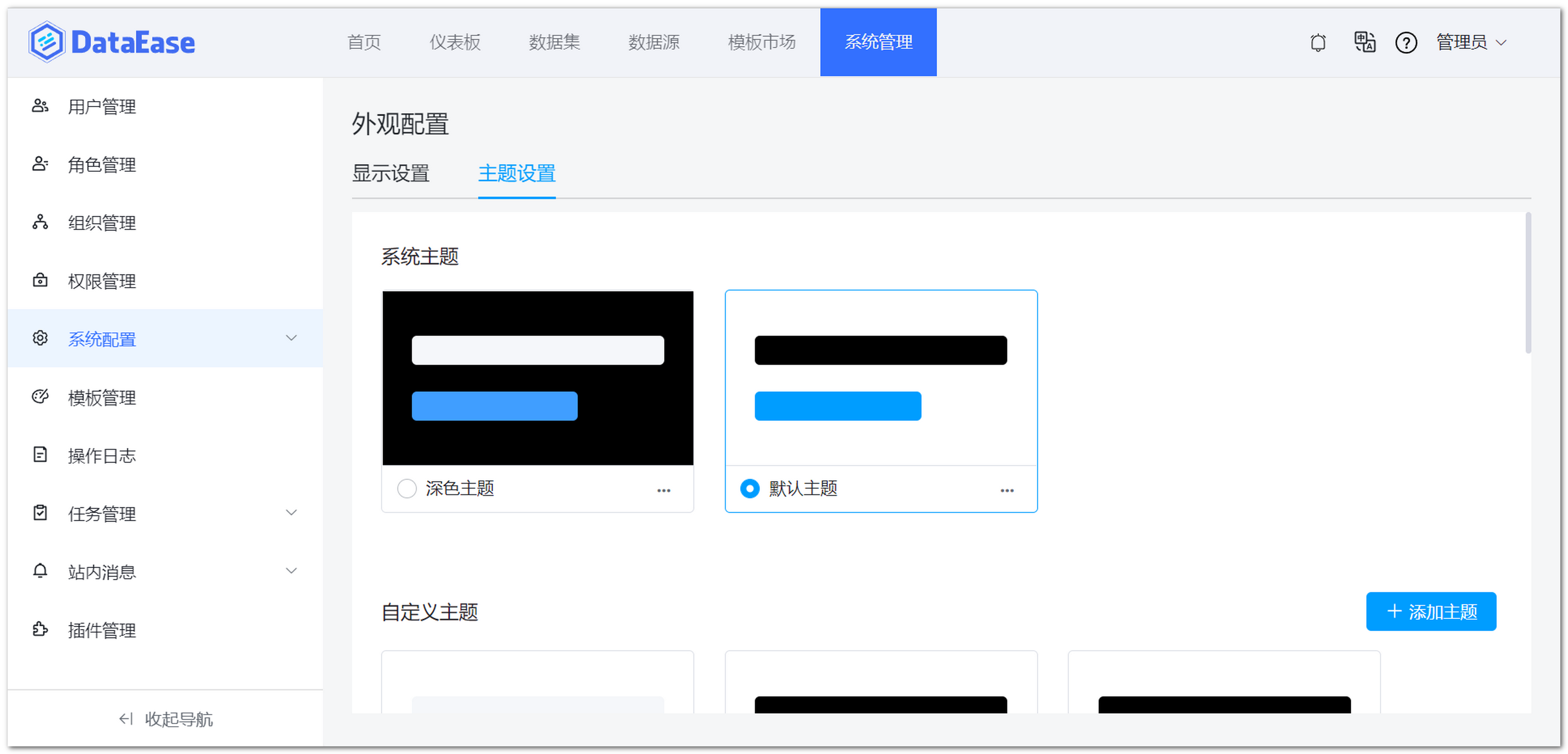Image resolution: width=1568 pixels, height=754 pixels.
Task: Click the DataEase brand name text
Action: 133,42
